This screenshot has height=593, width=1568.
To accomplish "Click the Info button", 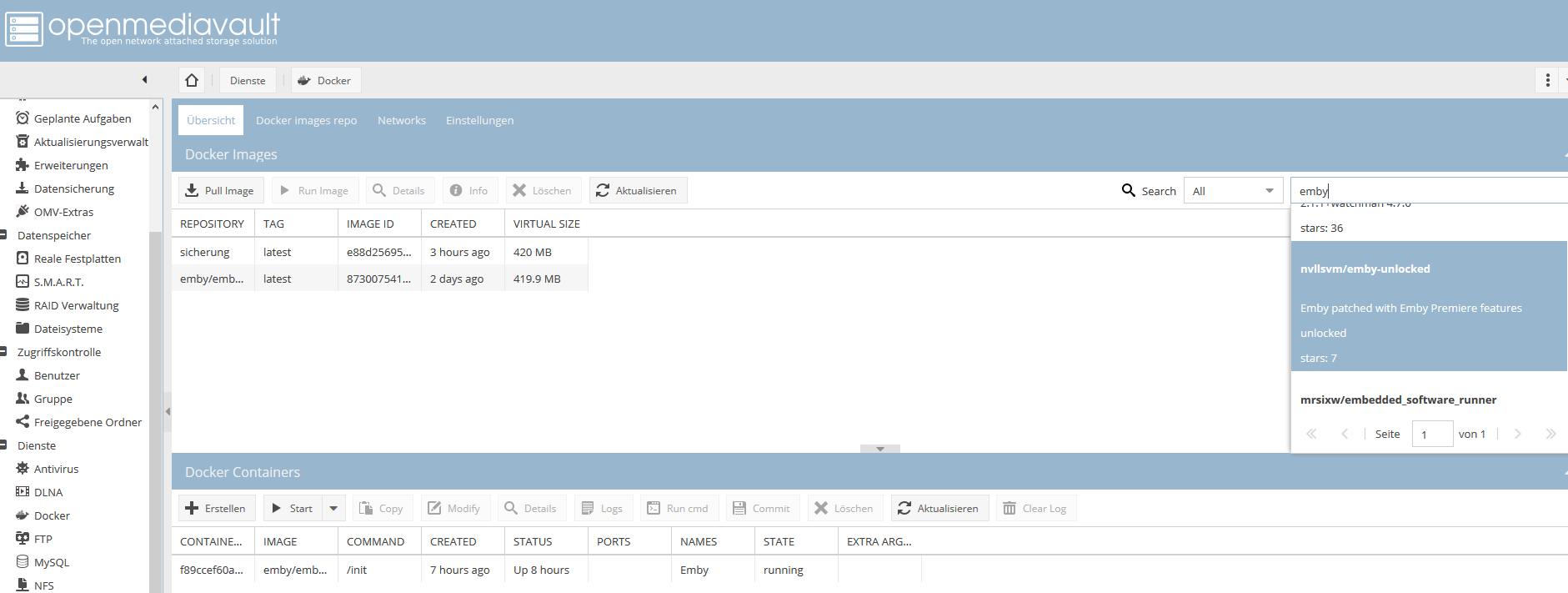I will pyautogui.click(x=469, y=190).
